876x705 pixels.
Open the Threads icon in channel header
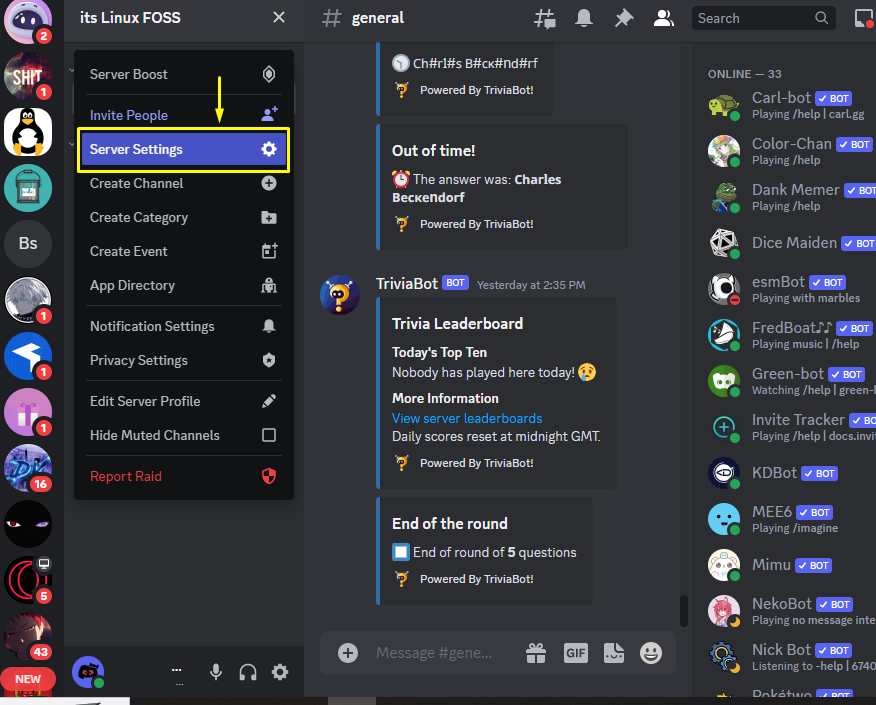tap(545, 18)
